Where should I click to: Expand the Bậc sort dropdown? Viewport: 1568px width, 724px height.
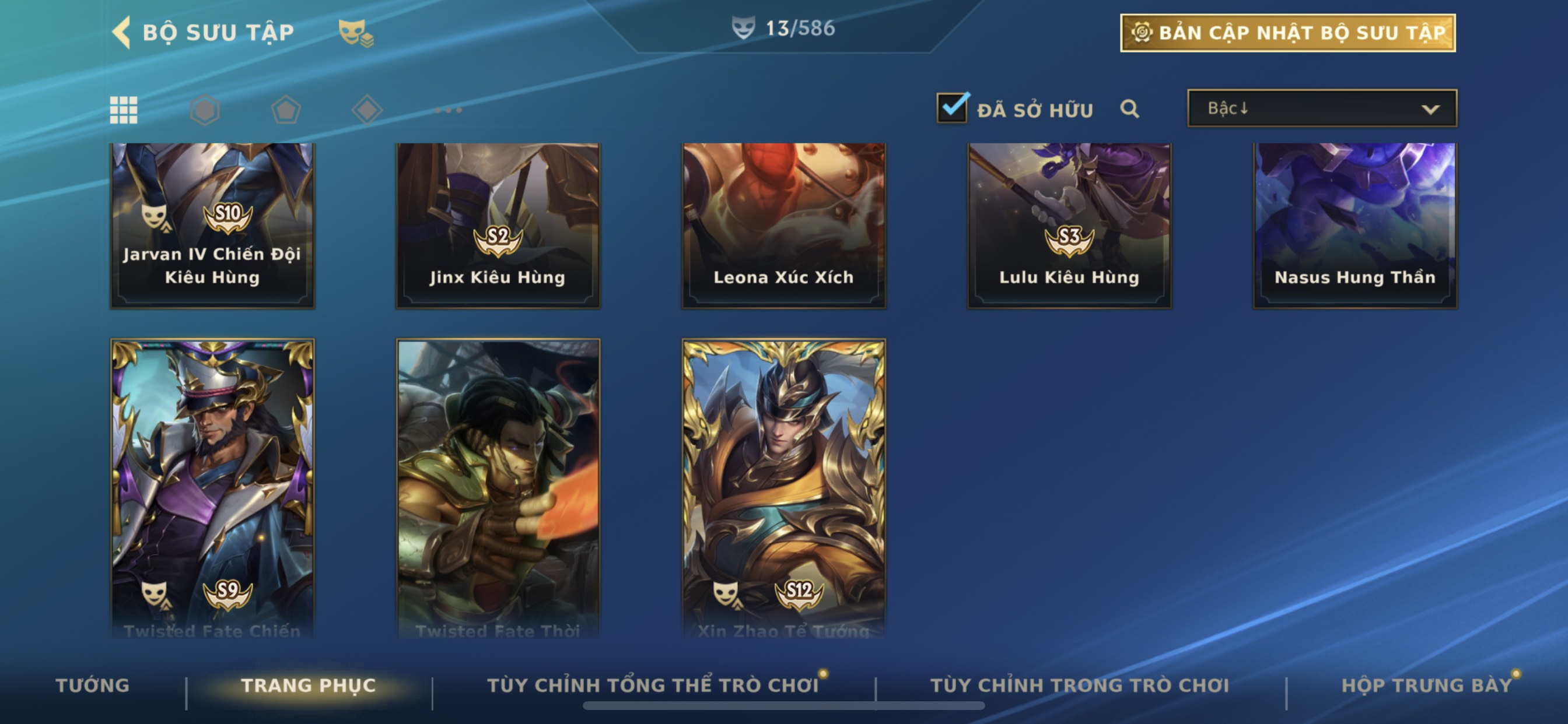1322,108
